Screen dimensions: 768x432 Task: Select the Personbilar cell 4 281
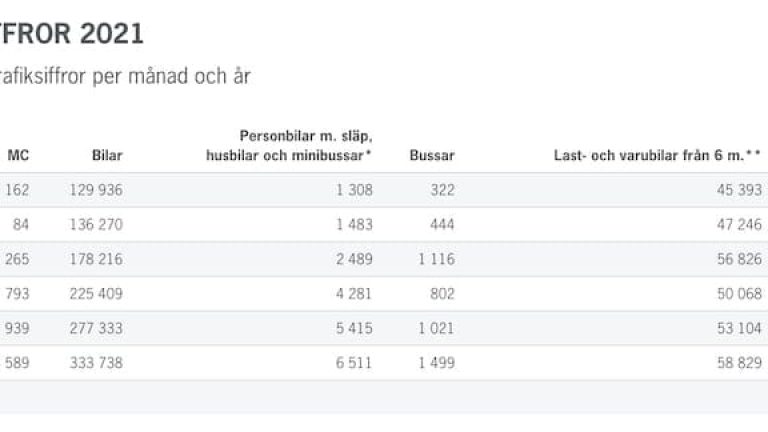[x=354, y=294]
